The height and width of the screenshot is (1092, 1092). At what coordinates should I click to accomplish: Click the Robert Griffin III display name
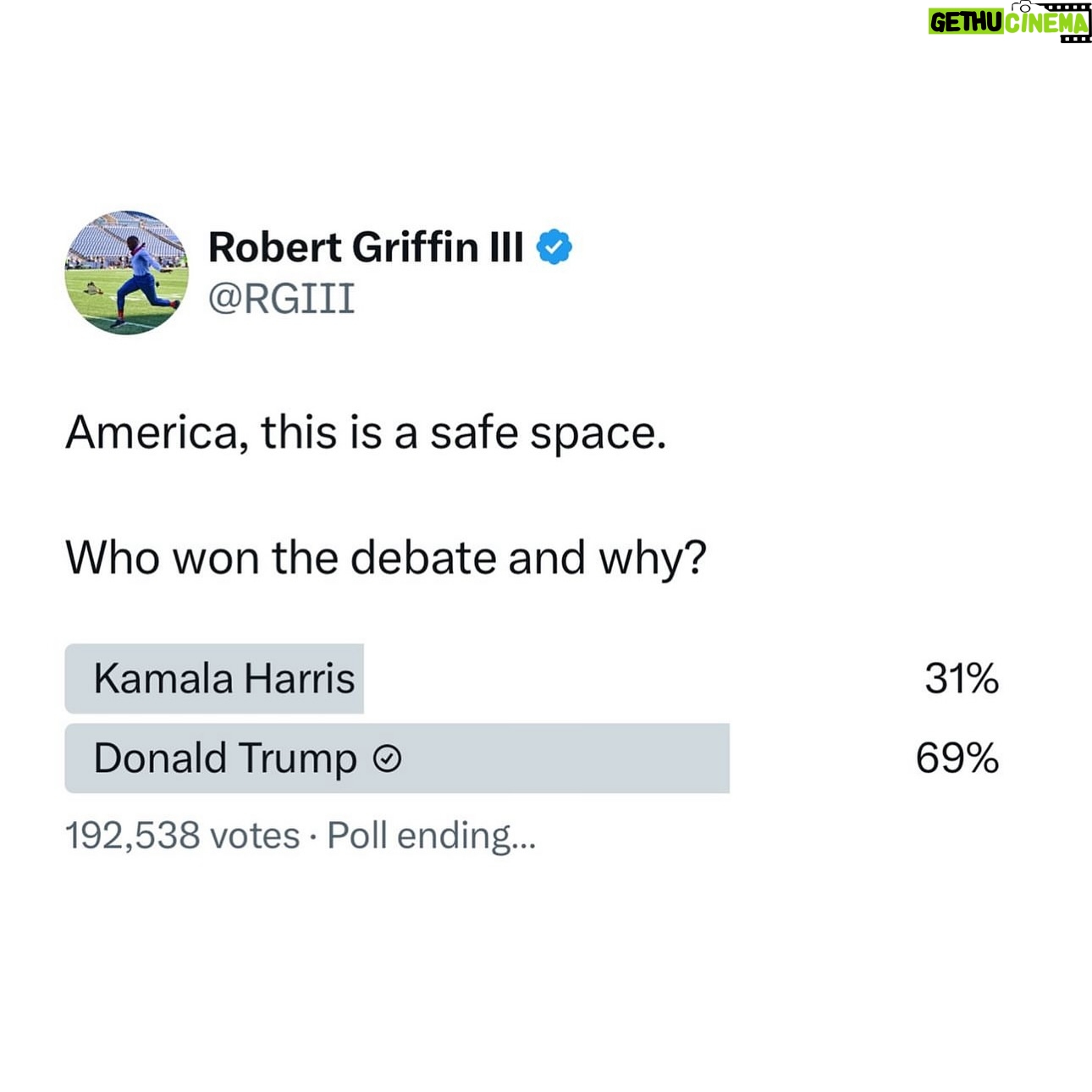coord(367,247)
